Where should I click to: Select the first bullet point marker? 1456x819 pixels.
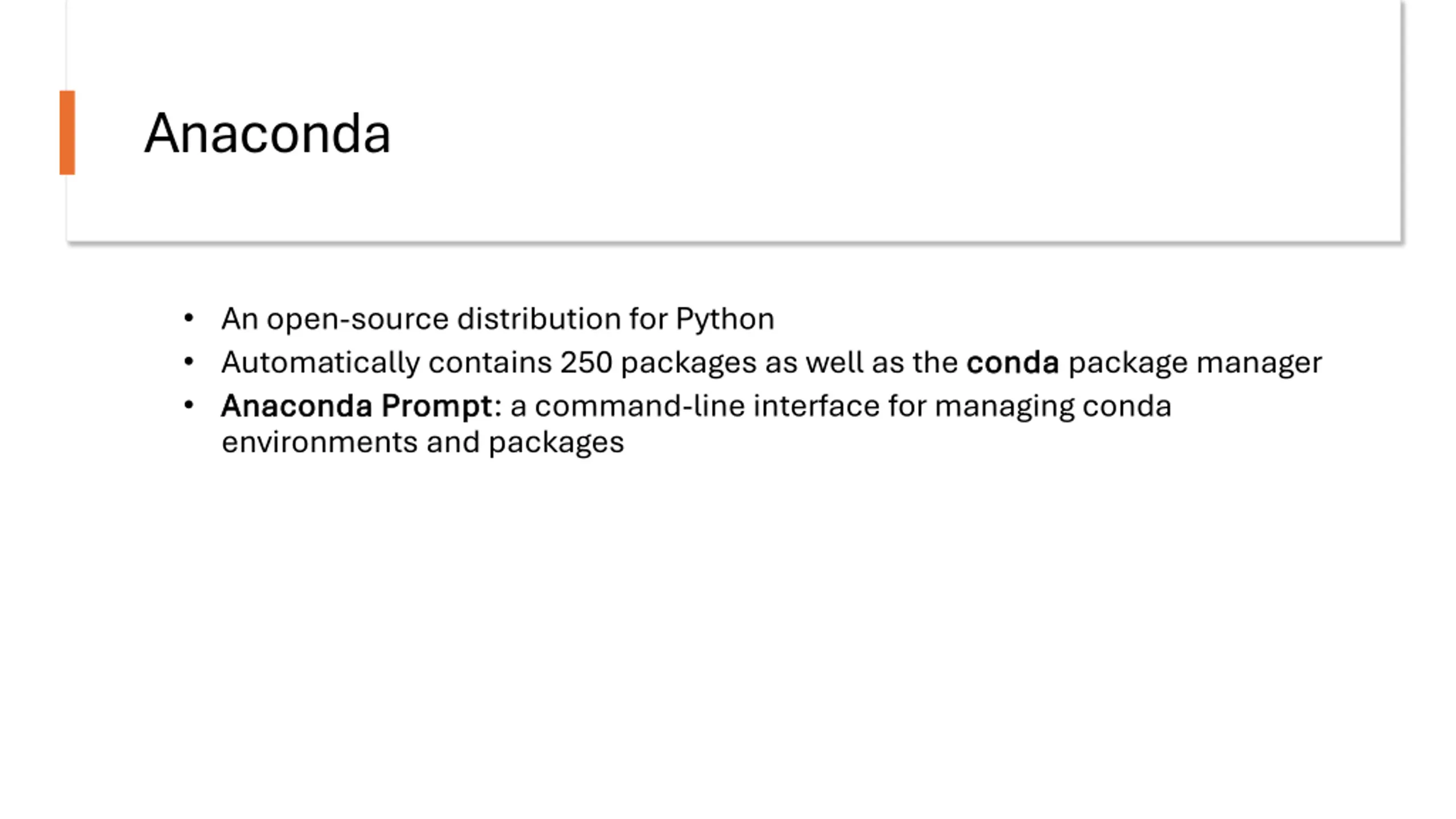(189, 318)
